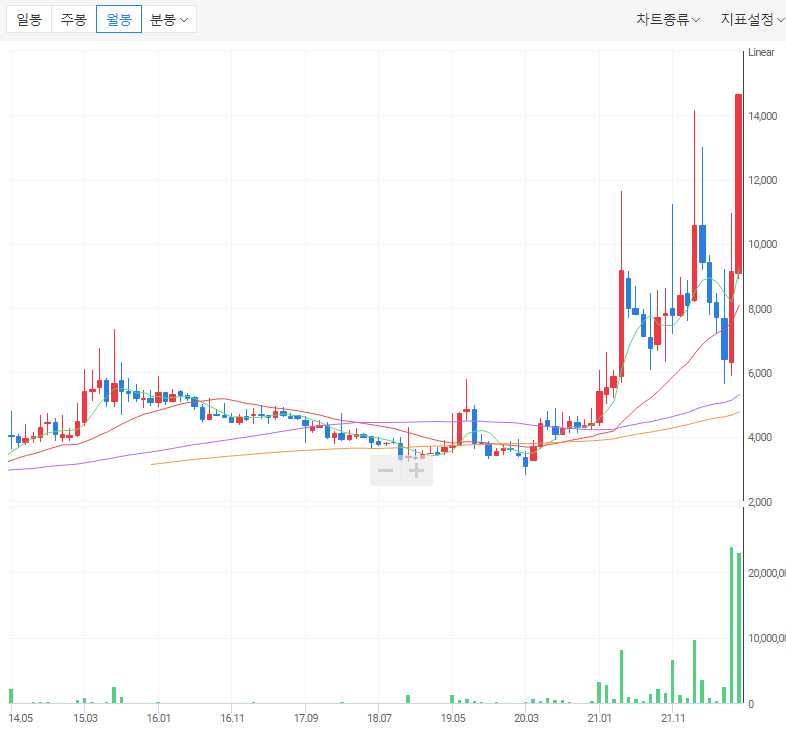The width and height of the screenshot is (786, 730).
Task: Click the 19.05 date axis label
Action: [x=453, y=718]
